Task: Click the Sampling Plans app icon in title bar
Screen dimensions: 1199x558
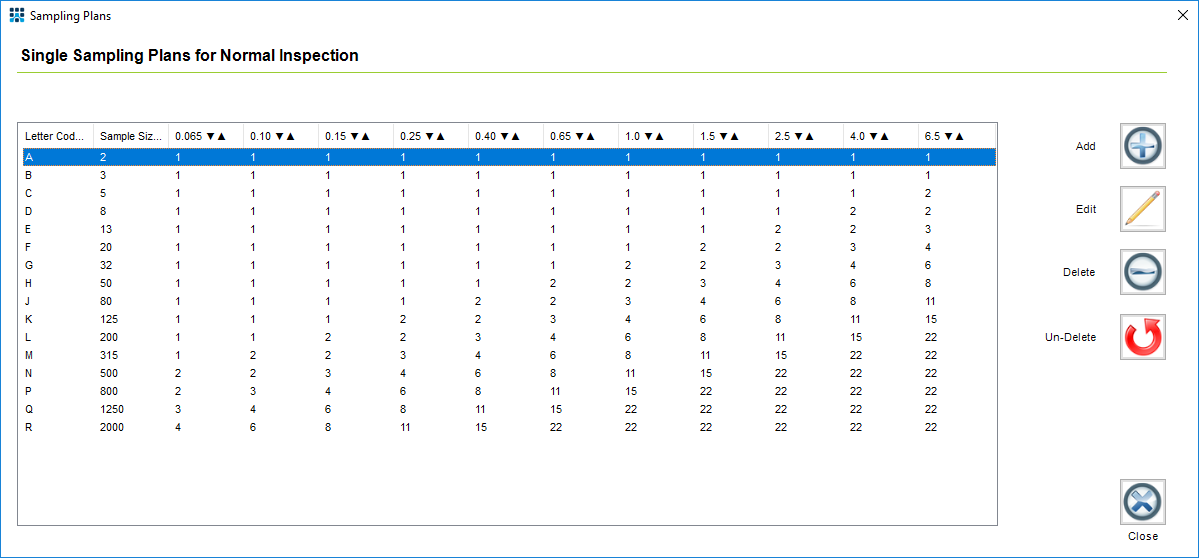Action: 17,16
